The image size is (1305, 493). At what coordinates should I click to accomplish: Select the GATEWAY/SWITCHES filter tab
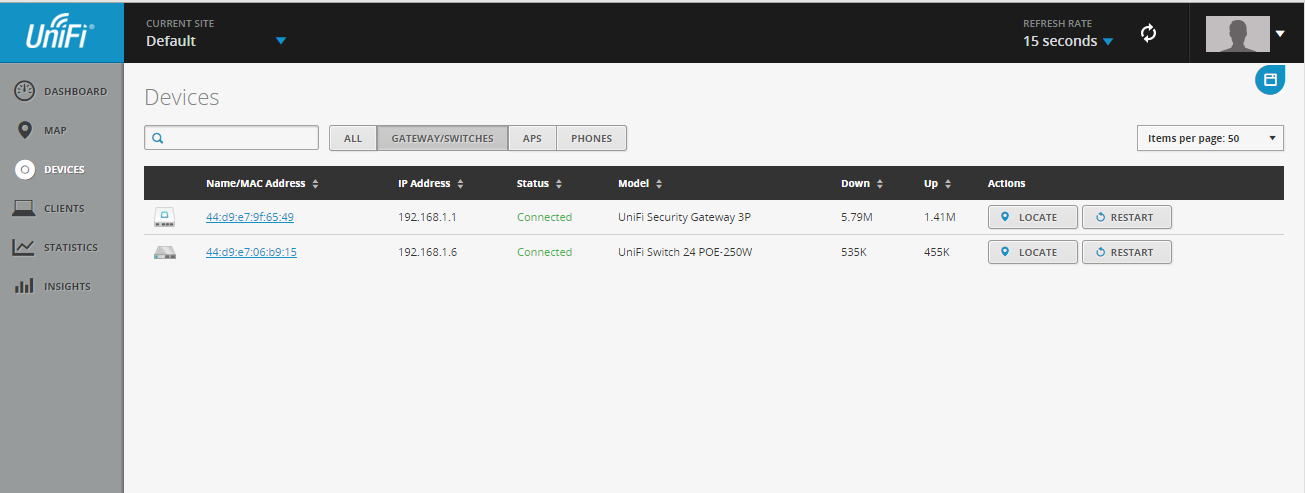click(442, 138)
